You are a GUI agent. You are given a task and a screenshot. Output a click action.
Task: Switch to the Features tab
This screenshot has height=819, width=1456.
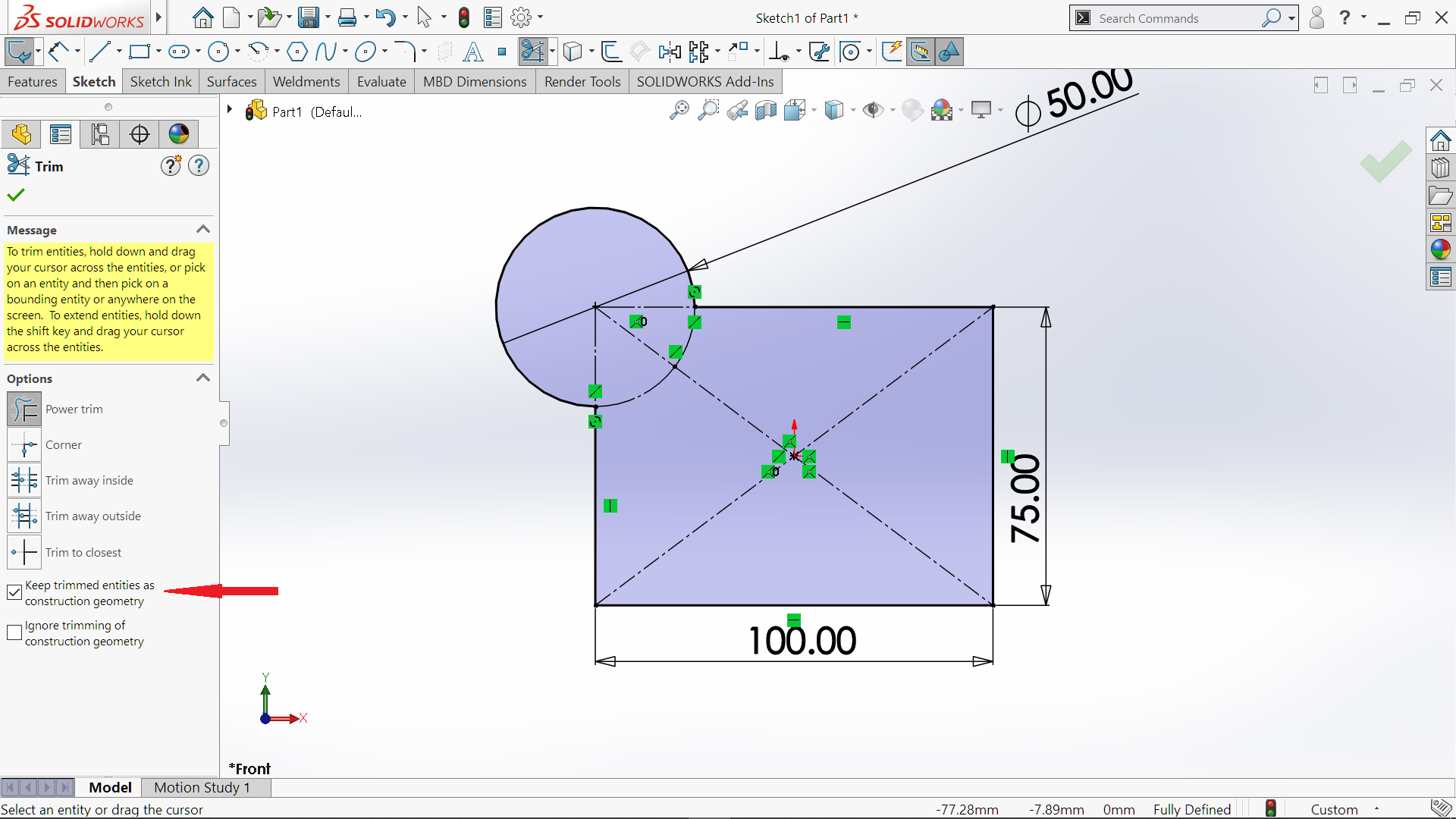point(33,81)
